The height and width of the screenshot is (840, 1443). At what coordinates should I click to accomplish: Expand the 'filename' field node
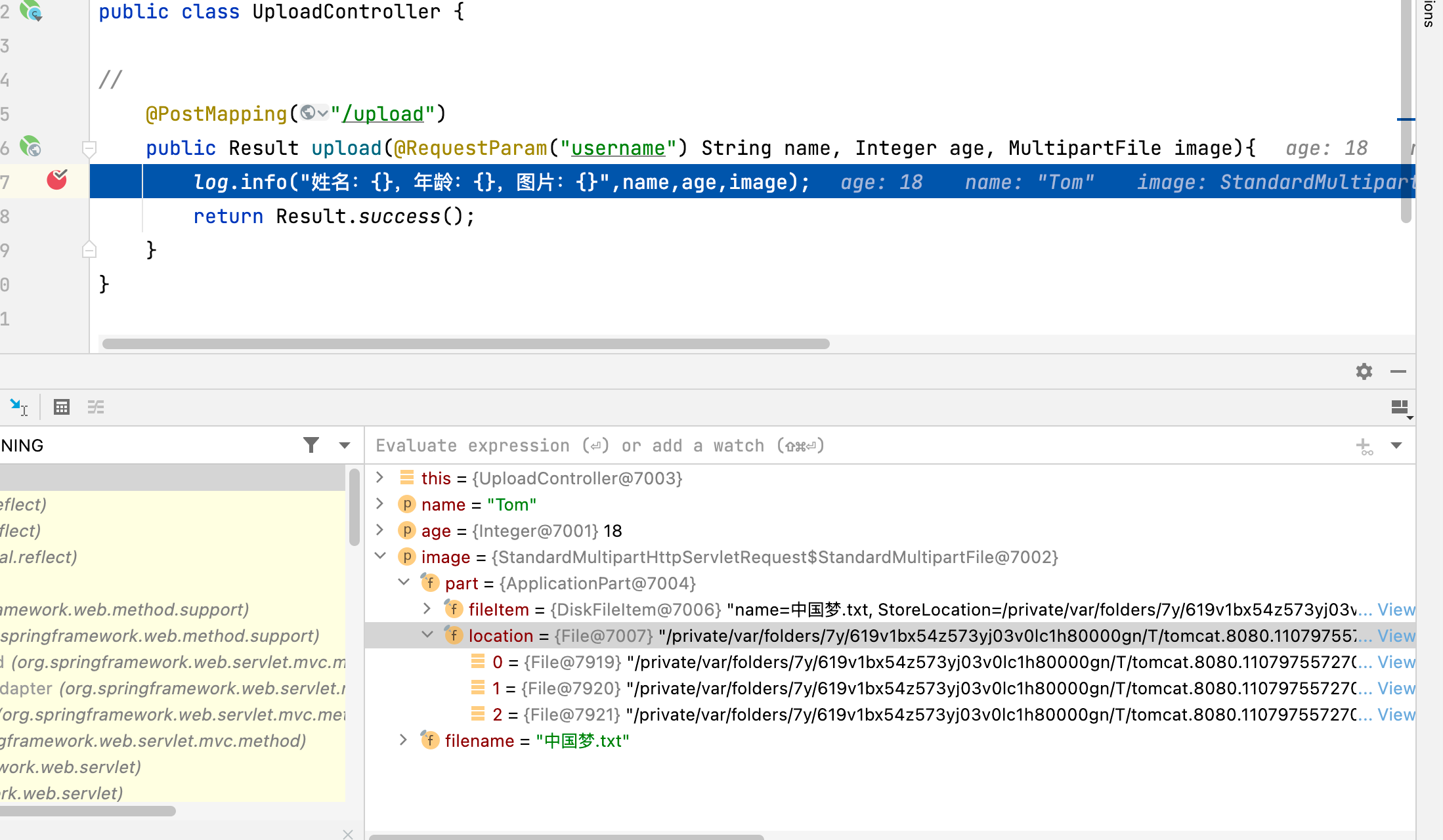click(x=404, y=740)
